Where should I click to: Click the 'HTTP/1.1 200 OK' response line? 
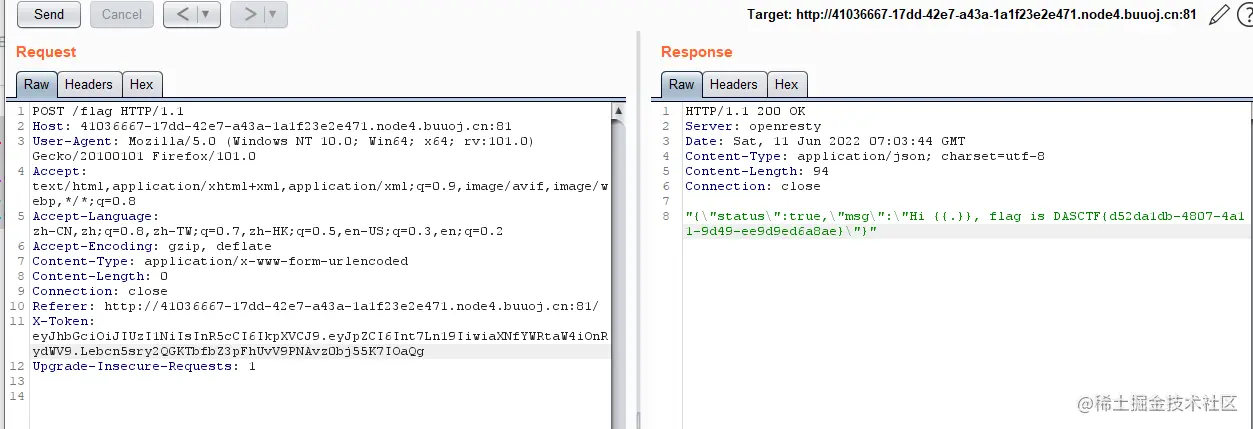tap(745, 111)
